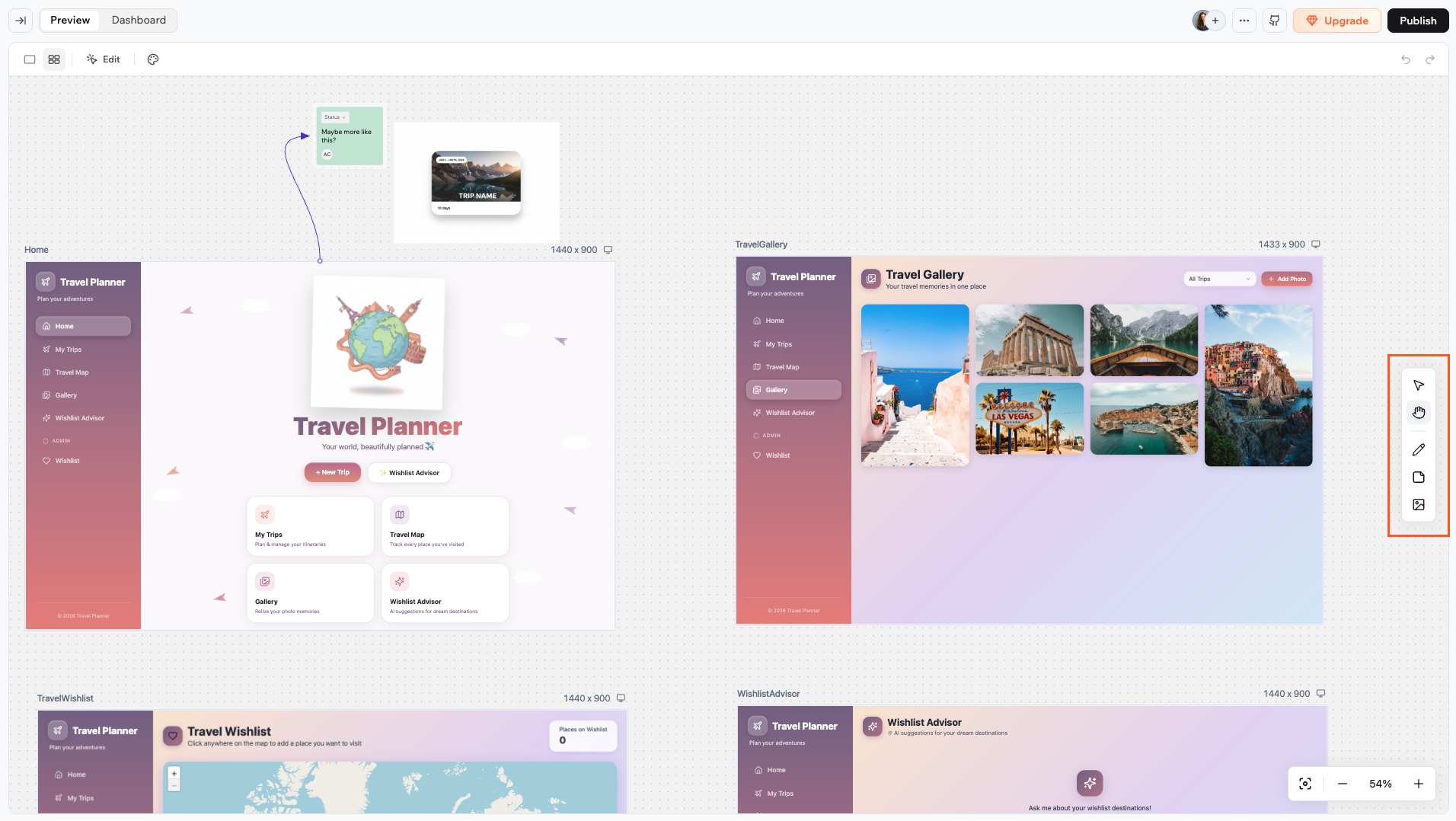Click the device icon of WishlistAdvisor frame
1456x821 pixels.
1320,694
